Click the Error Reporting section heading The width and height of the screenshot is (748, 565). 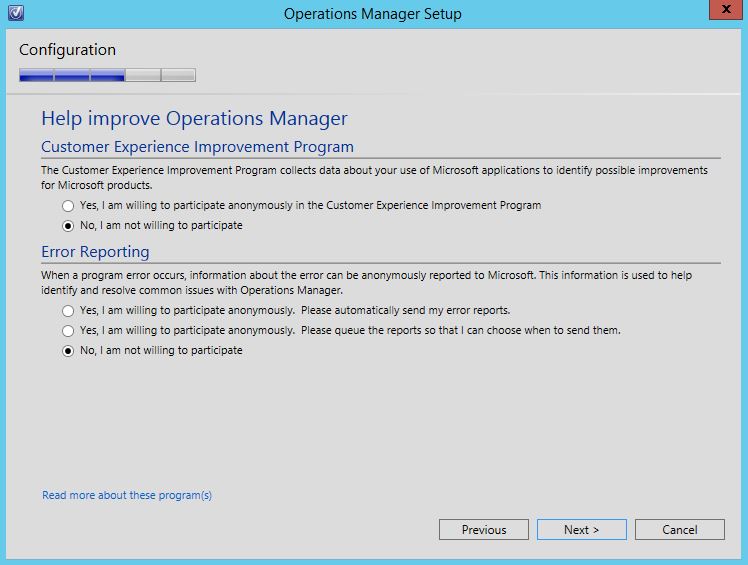(95, 252)
